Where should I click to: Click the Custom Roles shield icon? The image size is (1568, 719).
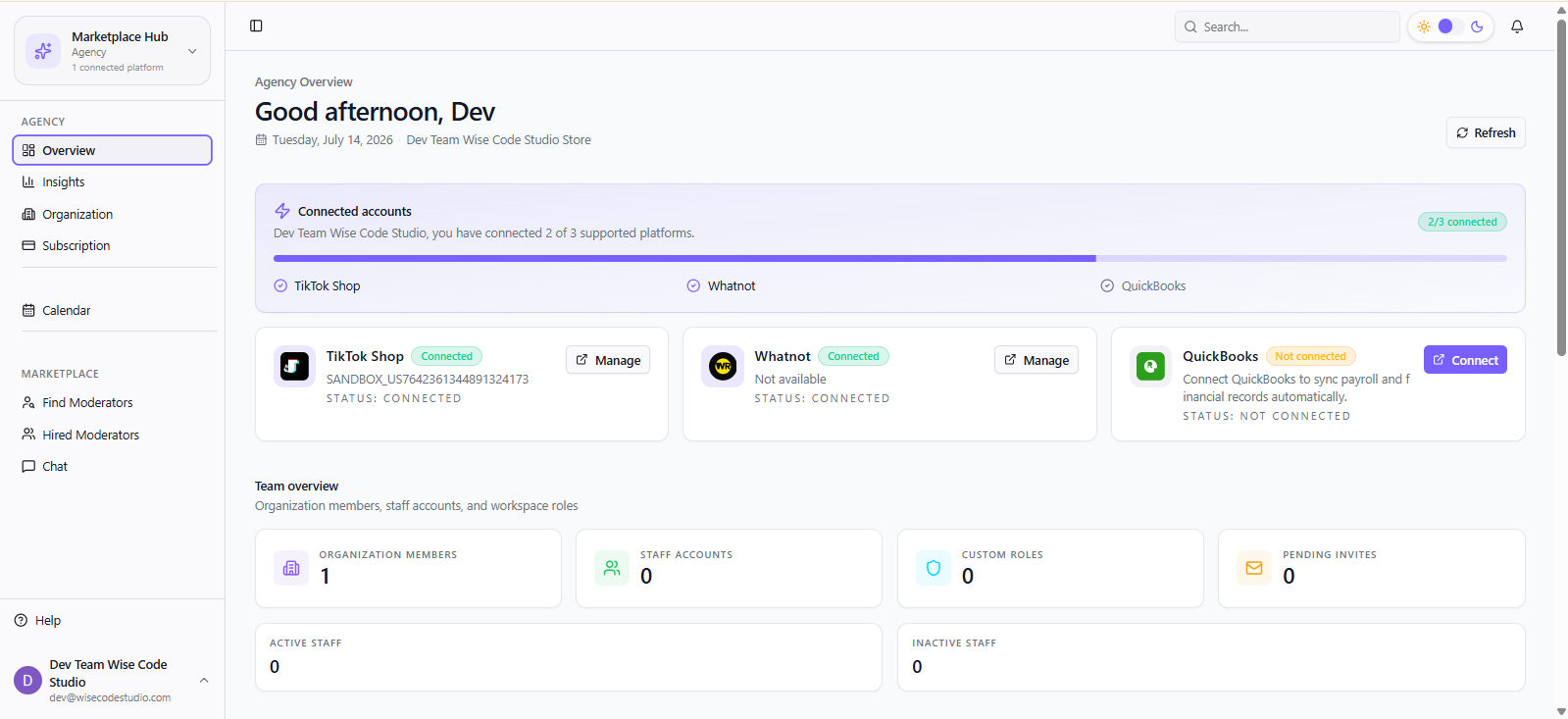[x=934, y=568]
